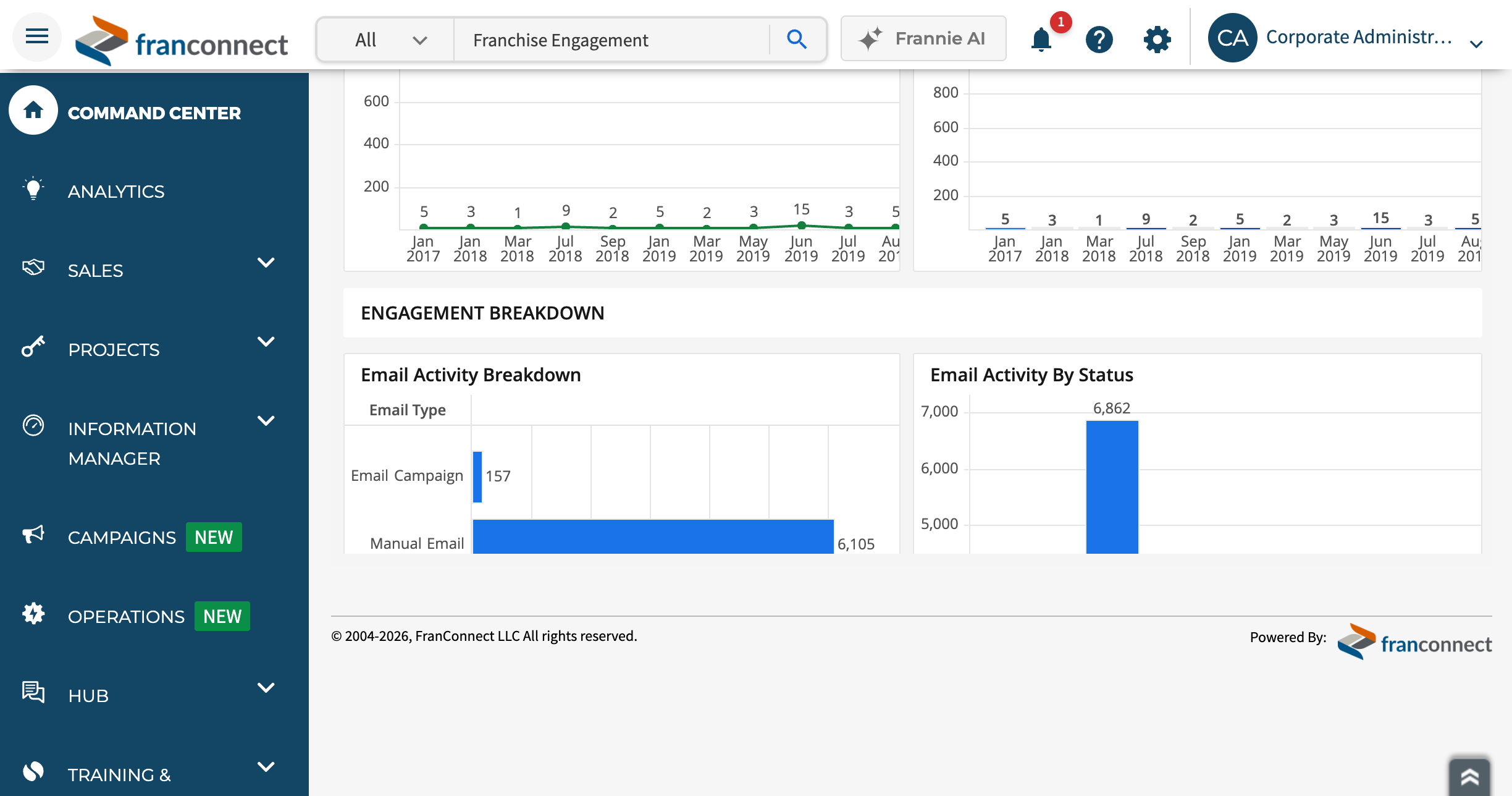Click the CA user avatar
The width and height of the screenshot is (1512, 796).
(x=1232, y=38)
